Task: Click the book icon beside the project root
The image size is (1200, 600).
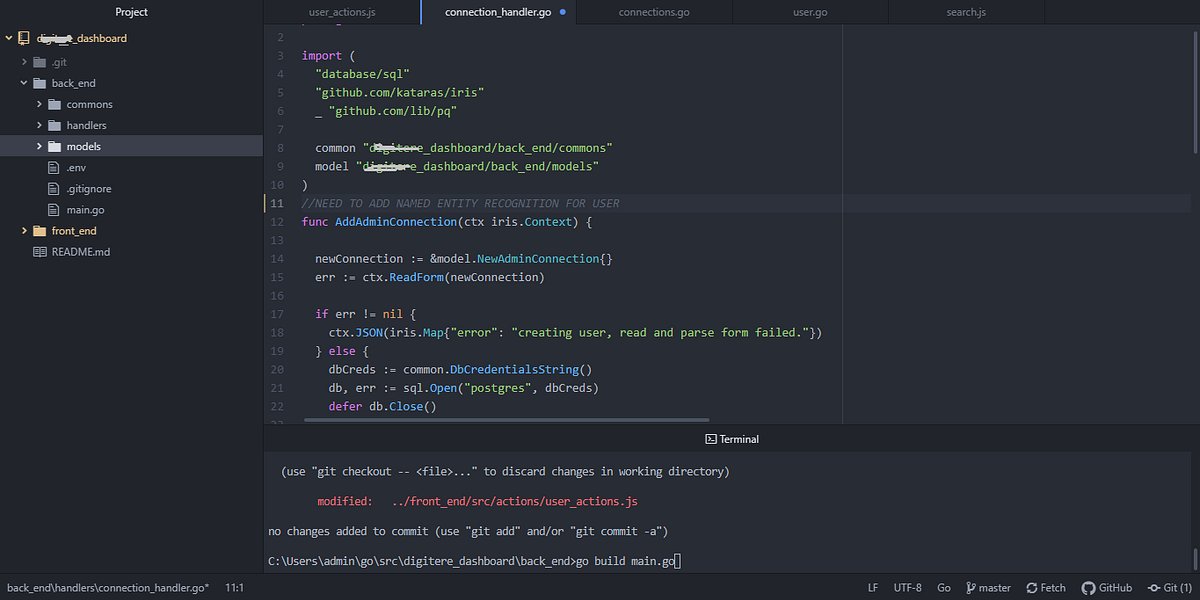Action: tap(24, 38)
